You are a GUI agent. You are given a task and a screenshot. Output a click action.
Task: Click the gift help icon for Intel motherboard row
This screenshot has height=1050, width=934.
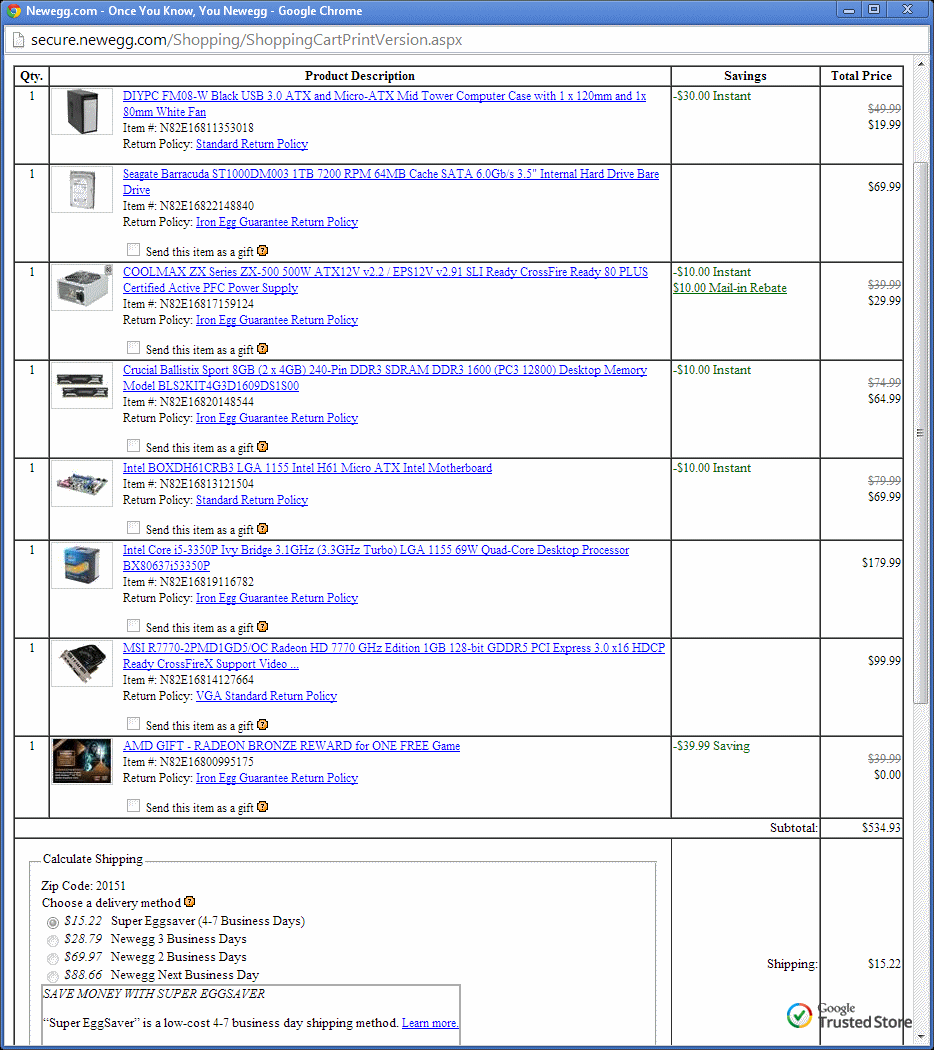(262, 528)
